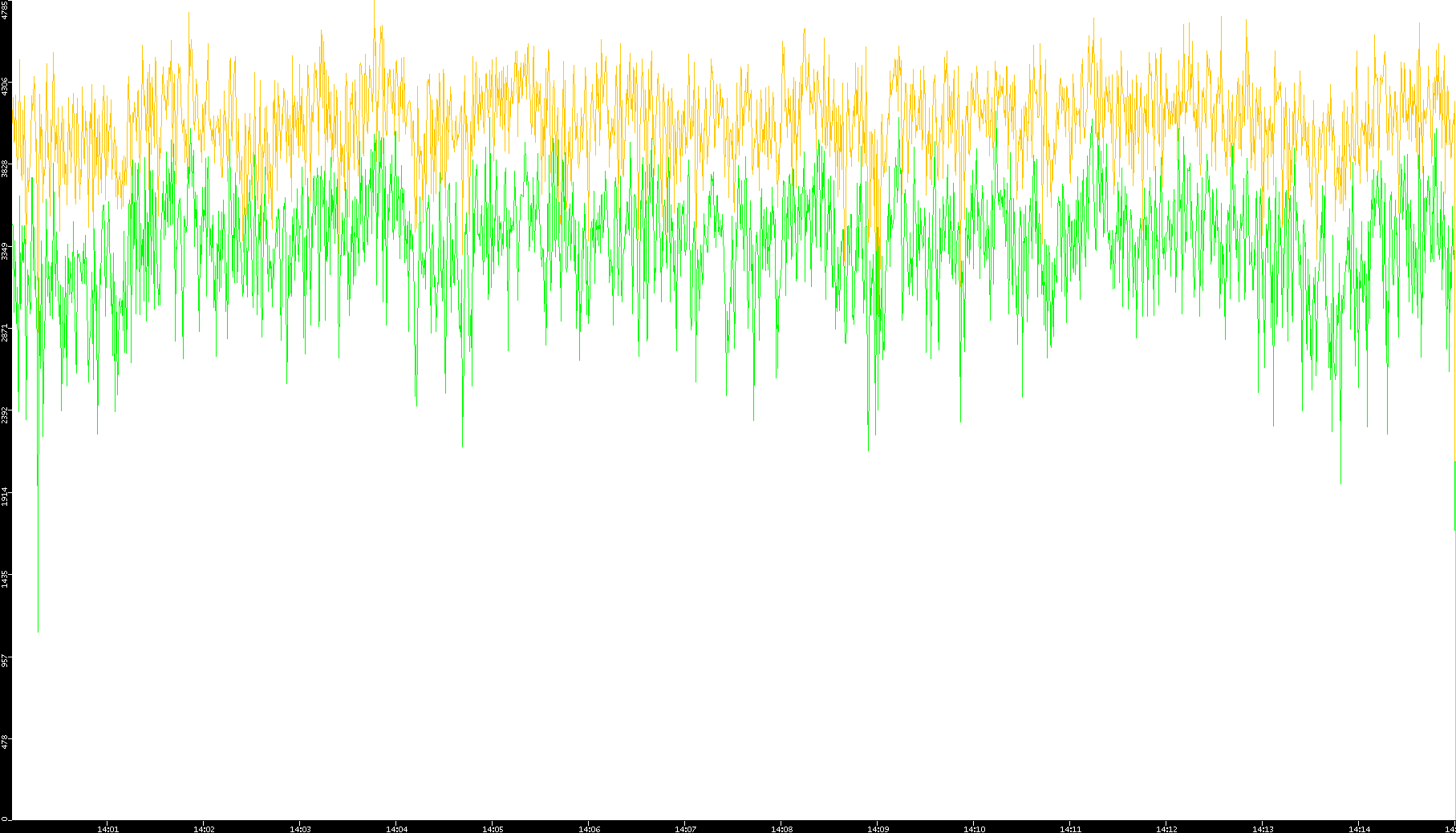The image size is (1456, 833).
Task: Click the 957 value tick label
Action: 5,661
